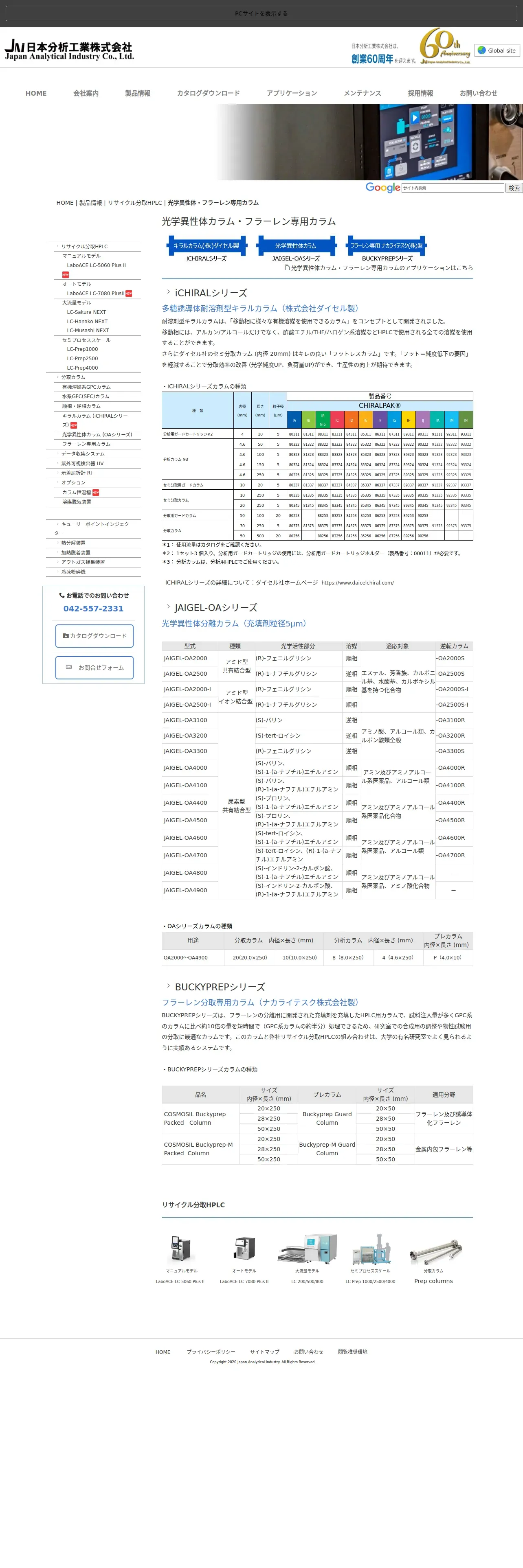This screenshot has height=1568, width=523.
Task: Click the chevron beside iCHIRALシリーズ heading
Action: click(168, 292)
